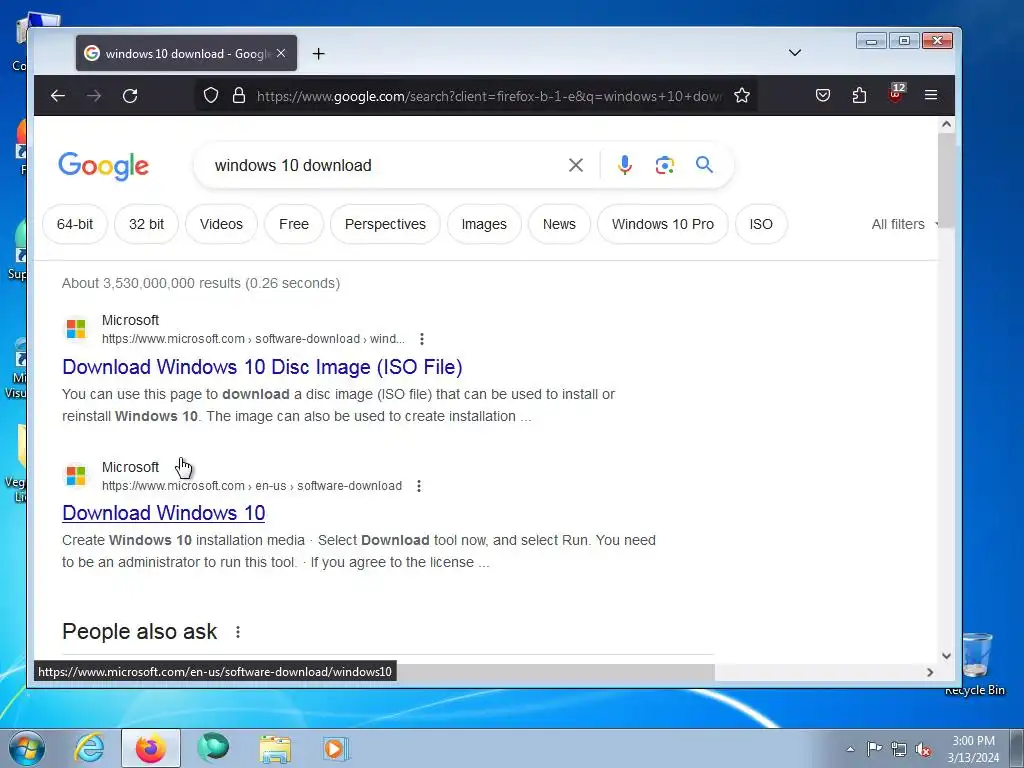The image size is (1024, 768).
Task: Click the network tray icon
Action: coord(899,749)
